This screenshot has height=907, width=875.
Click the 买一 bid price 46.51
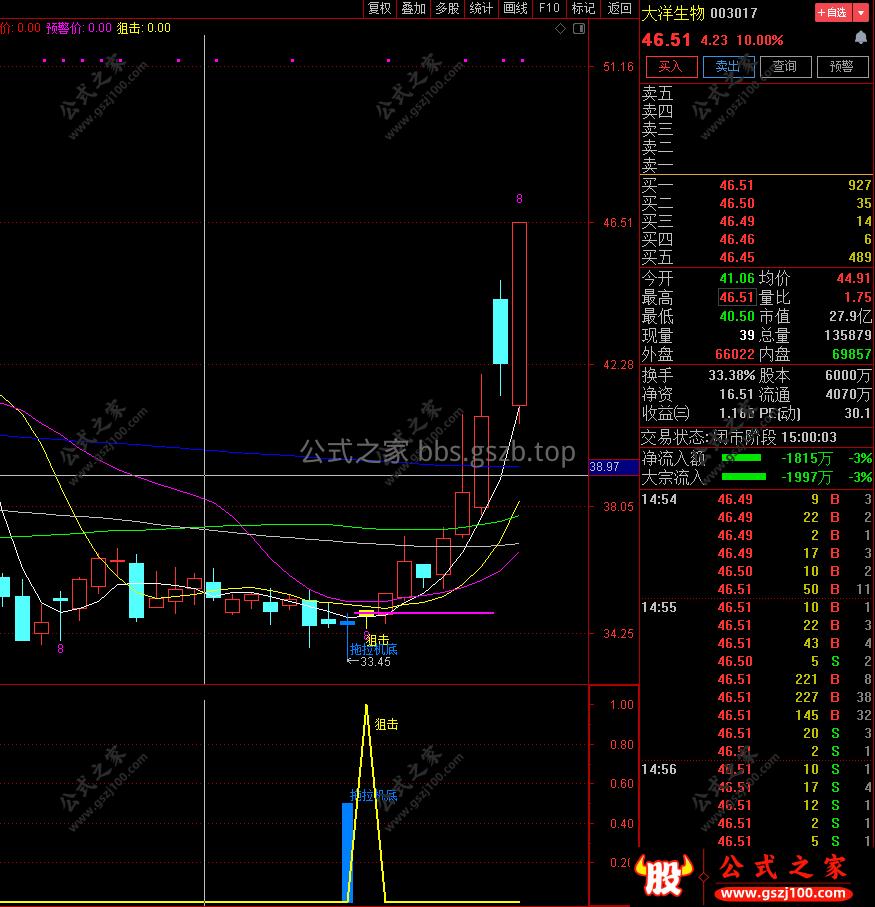736,185
